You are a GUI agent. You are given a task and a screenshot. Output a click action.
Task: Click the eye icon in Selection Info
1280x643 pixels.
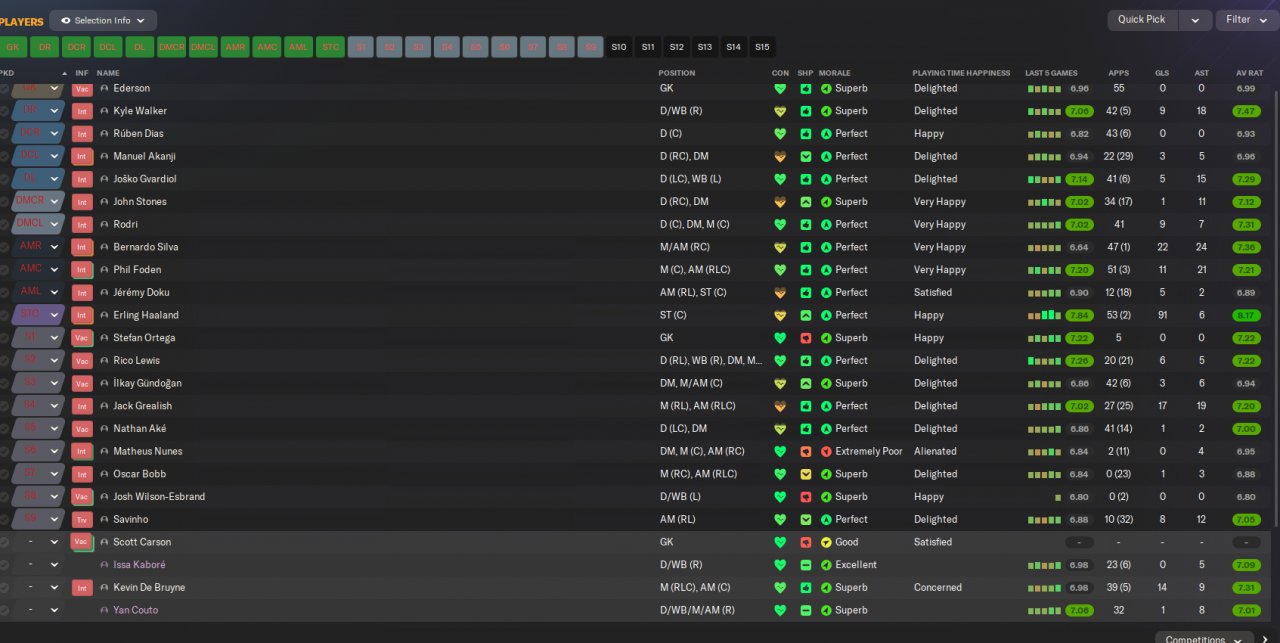tap(66, 20)
